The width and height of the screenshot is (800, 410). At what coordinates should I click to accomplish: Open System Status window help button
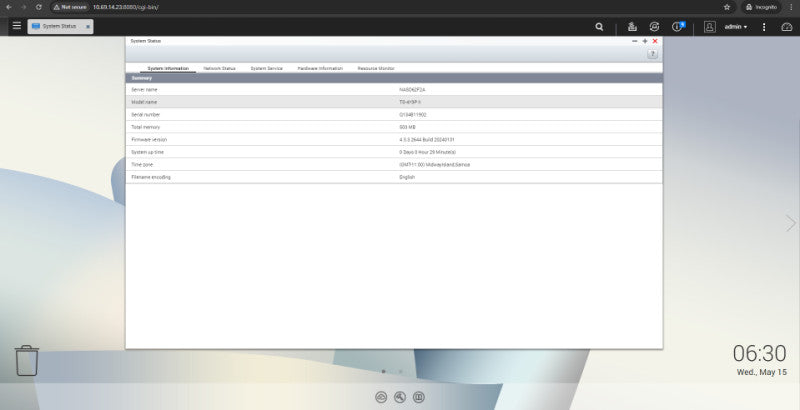click(x=652, y=54)
